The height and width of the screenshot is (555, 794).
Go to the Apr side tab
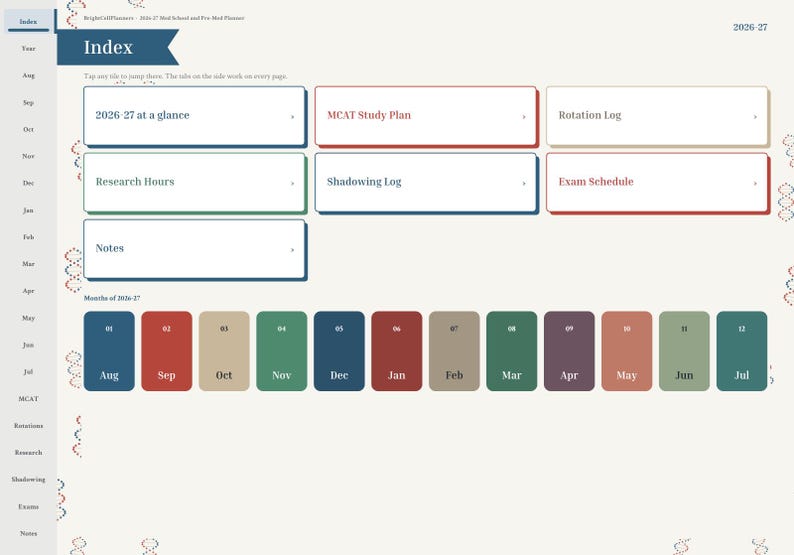point(28,291)
